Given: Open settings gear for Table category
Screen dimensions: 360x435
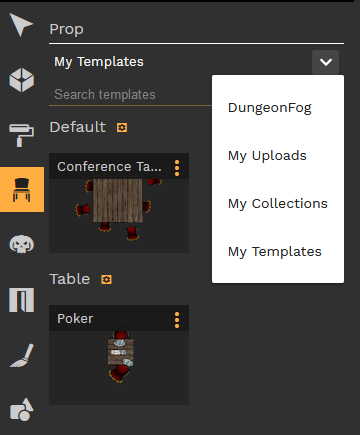Looking at the screenshot, I should tap(106, 279).
